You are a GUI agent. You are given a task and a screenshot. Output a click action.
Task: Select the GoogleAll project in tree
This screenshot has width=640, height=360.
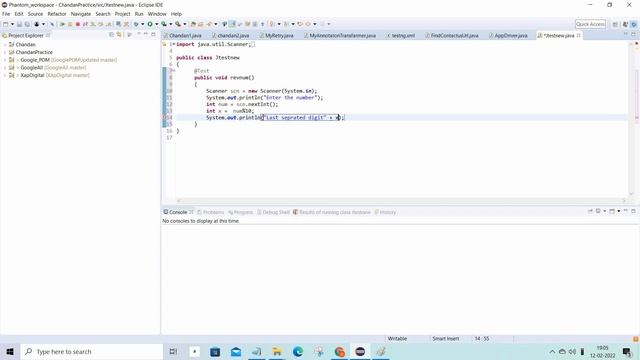click(53, 68)
